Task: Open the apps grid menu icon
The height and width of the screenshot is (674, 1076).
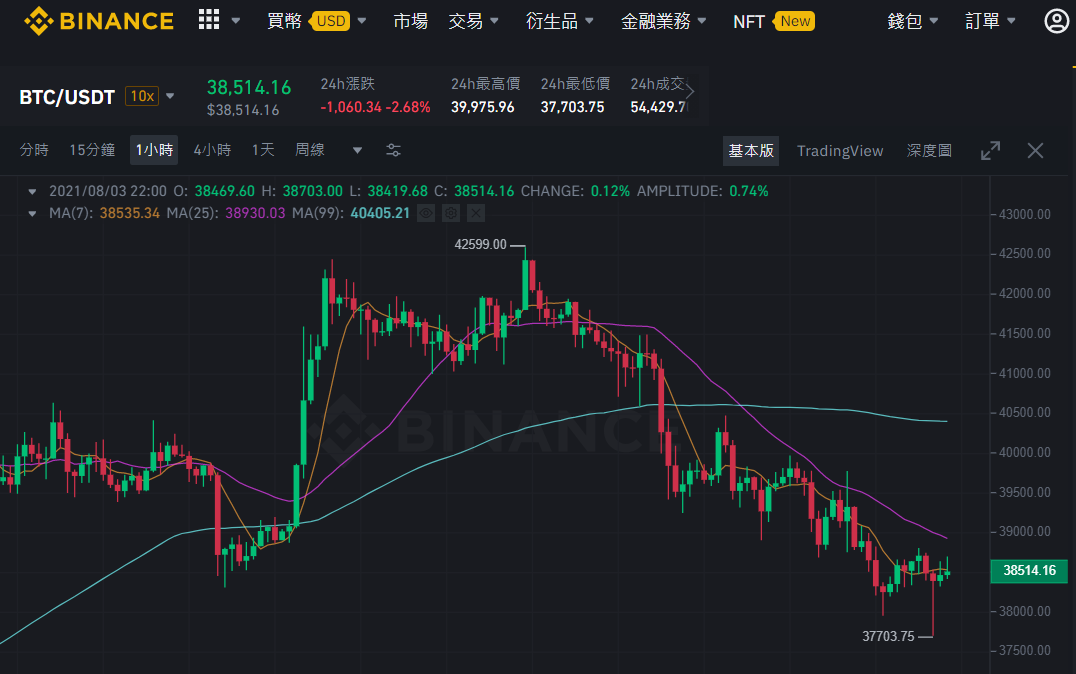Action: click(x=209, y=21)
